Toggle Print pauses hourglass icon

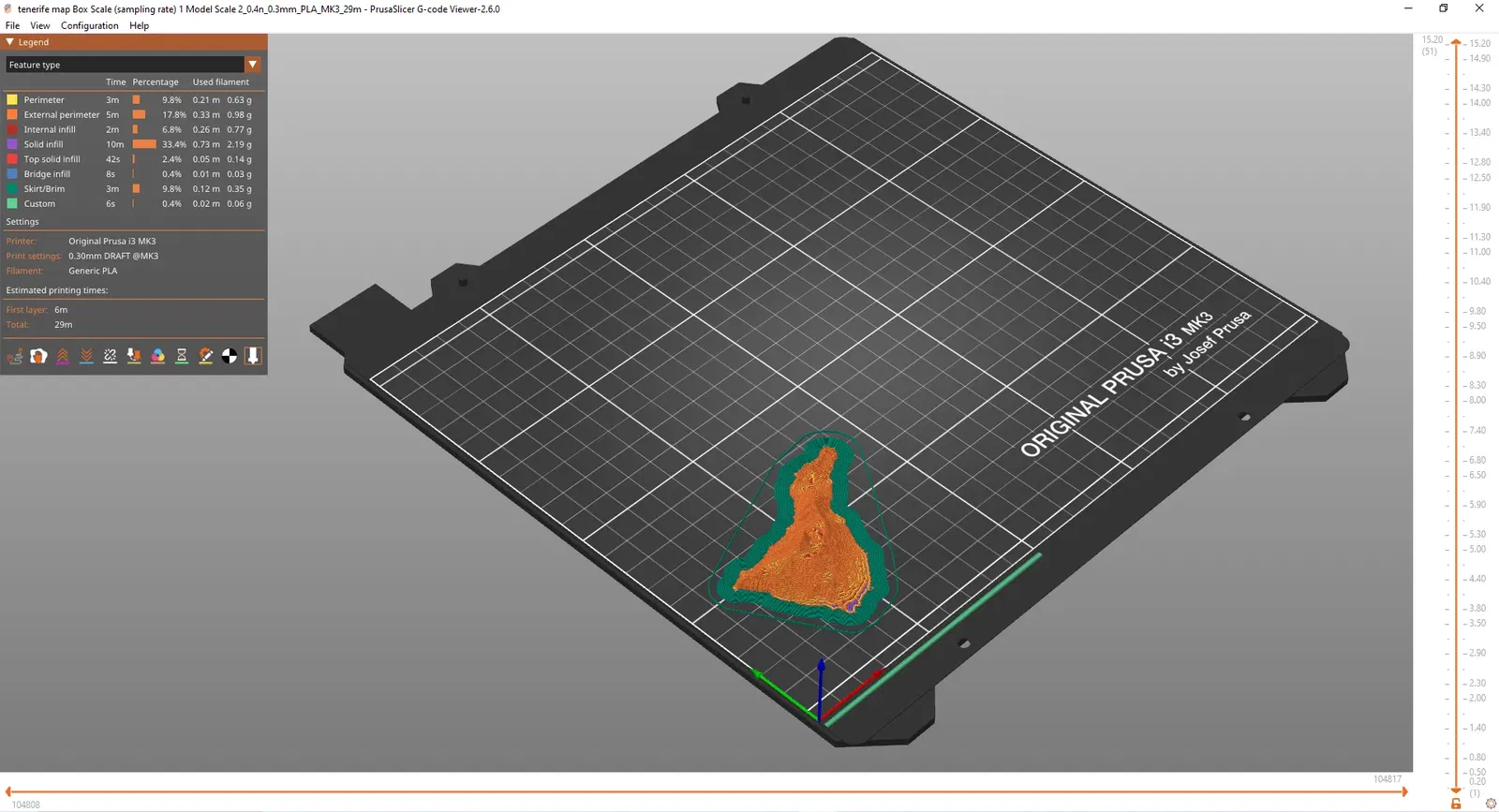(x=182, y=356)
